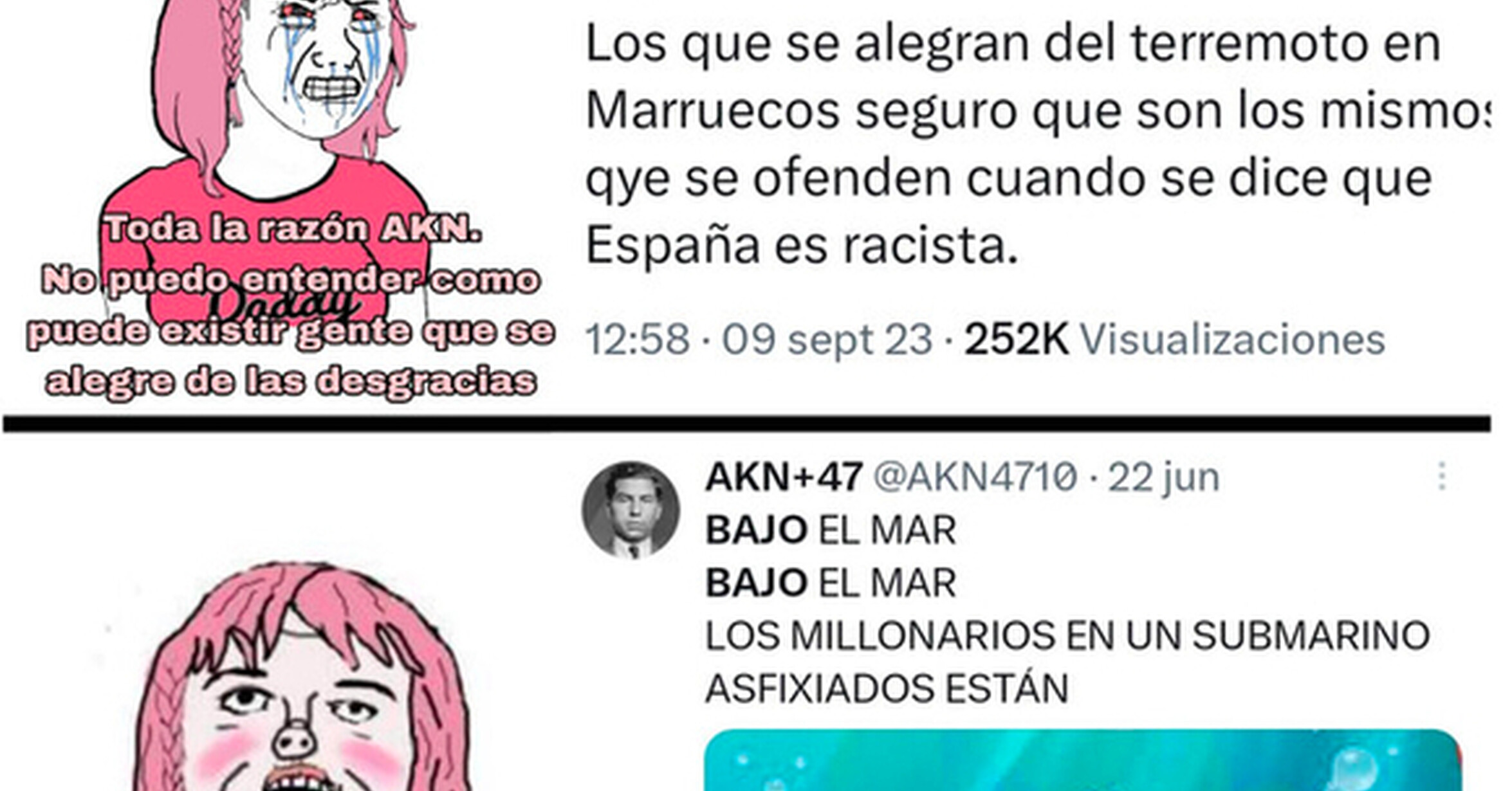Screen dimensions: 1512x791
Task: Open the 22 jun tweet date link
Action: (x=1163, y=478)
